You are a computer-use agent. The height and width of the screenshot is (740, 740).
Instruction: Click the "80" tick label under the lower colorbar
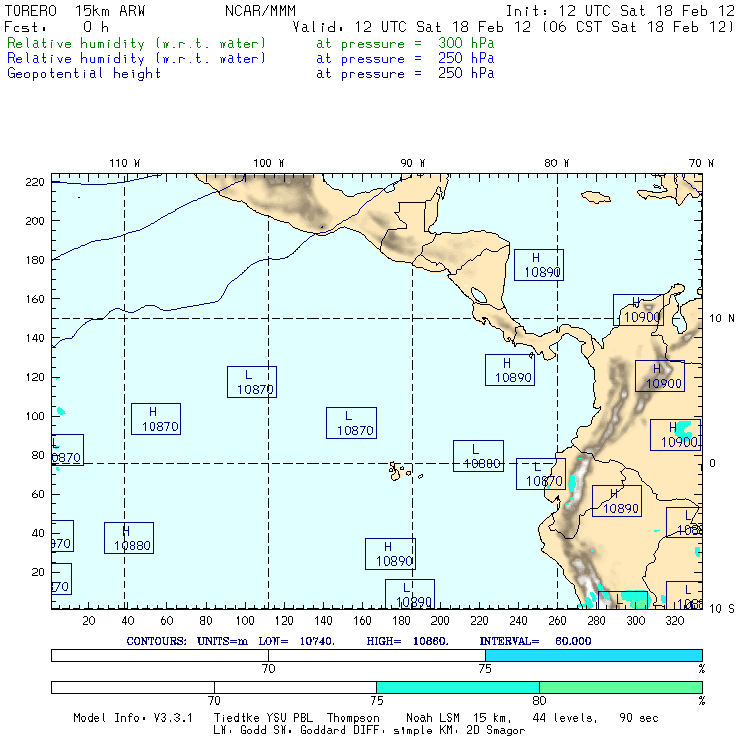[539, 700]
